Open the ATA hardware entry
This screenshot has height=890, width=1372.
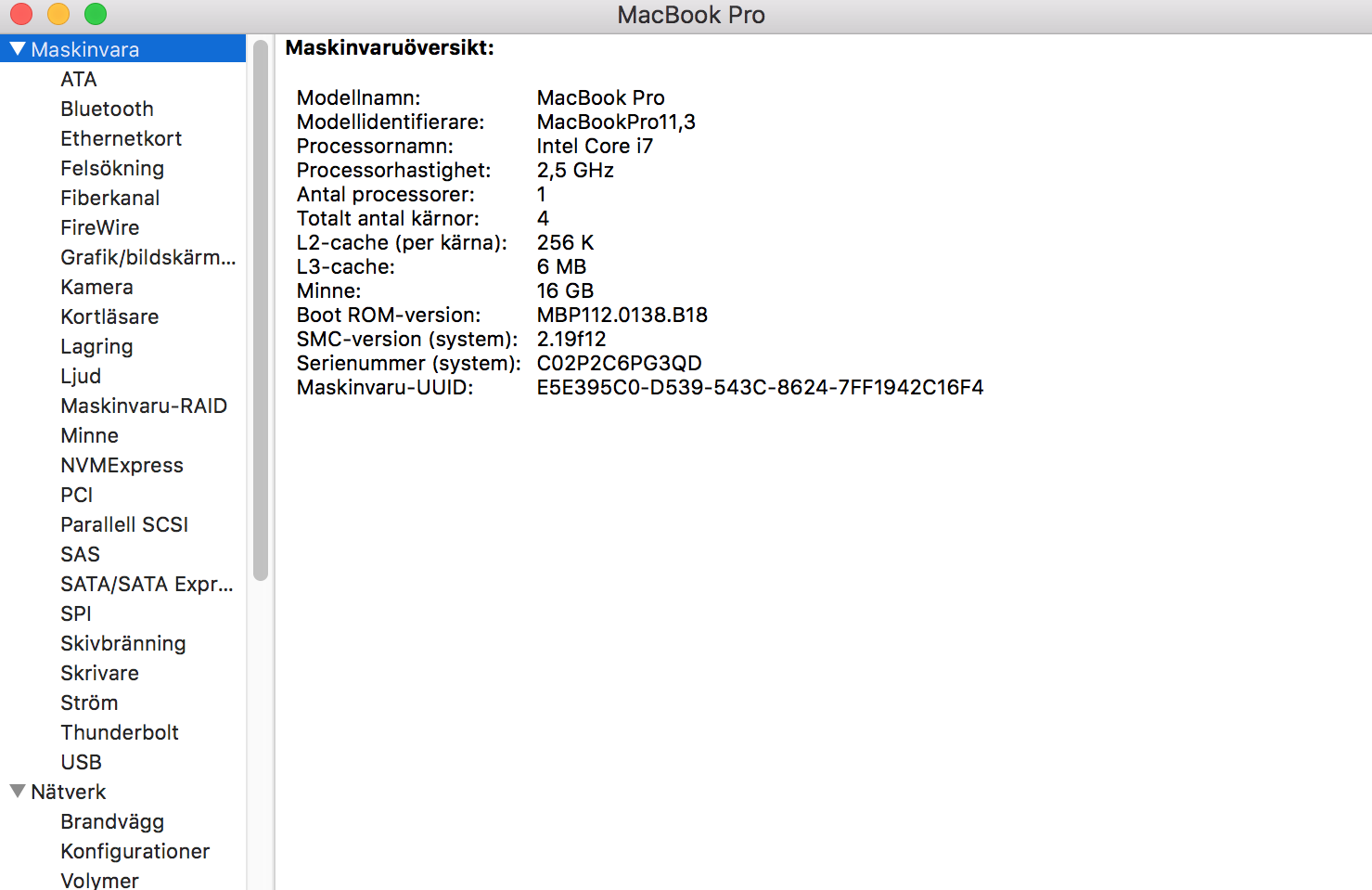point(79,79)
